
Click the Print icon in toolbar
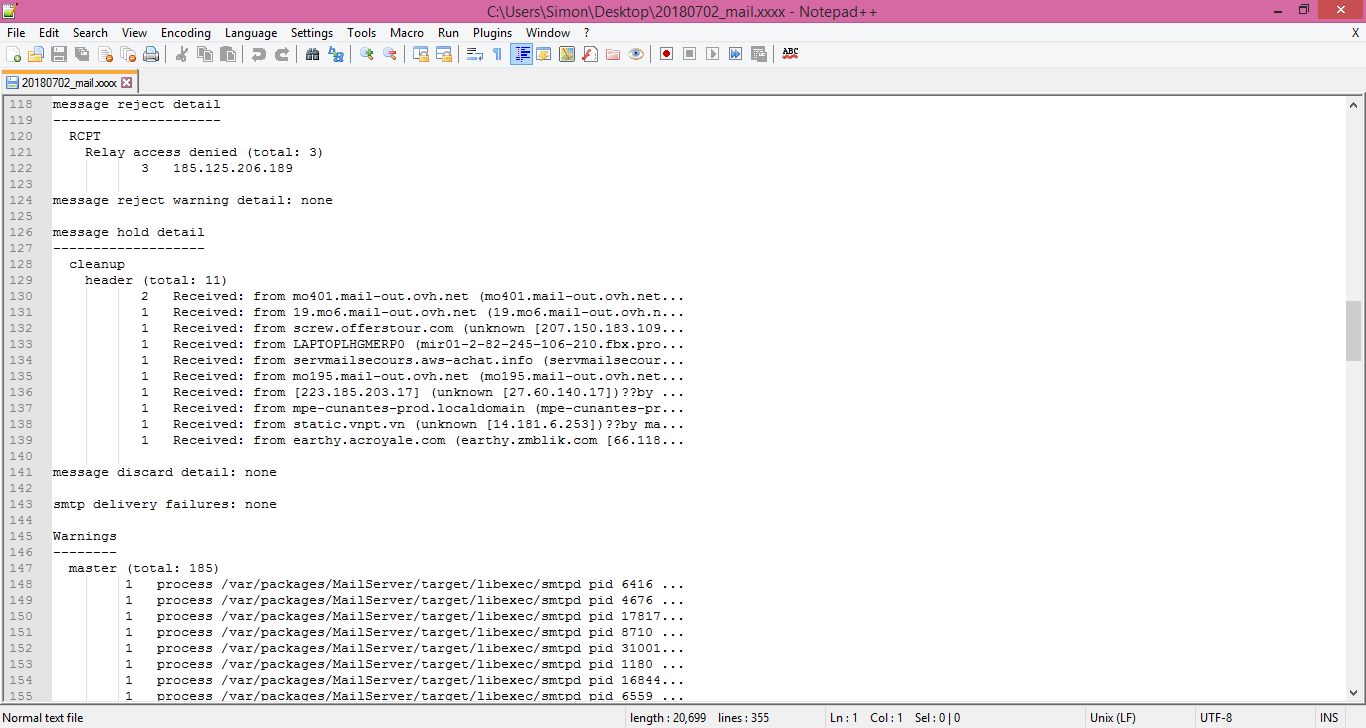point(151,54)
